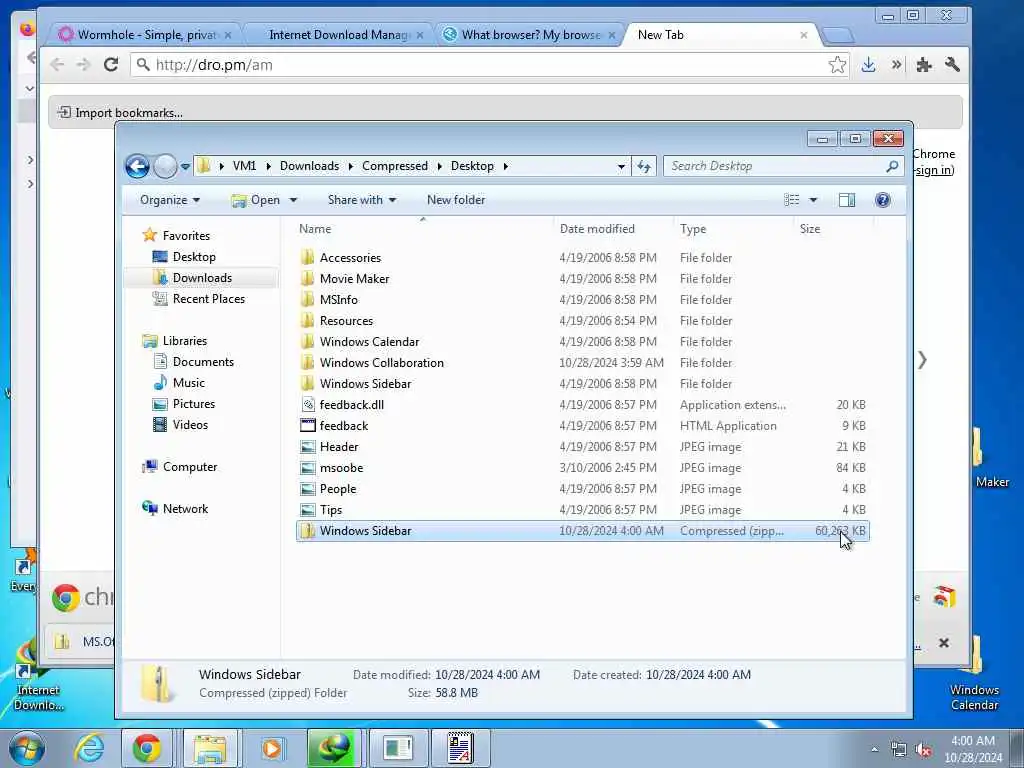This screenshot has height=768, width=1024.
Task: Open the Documents library
Action: coord(202,361)
